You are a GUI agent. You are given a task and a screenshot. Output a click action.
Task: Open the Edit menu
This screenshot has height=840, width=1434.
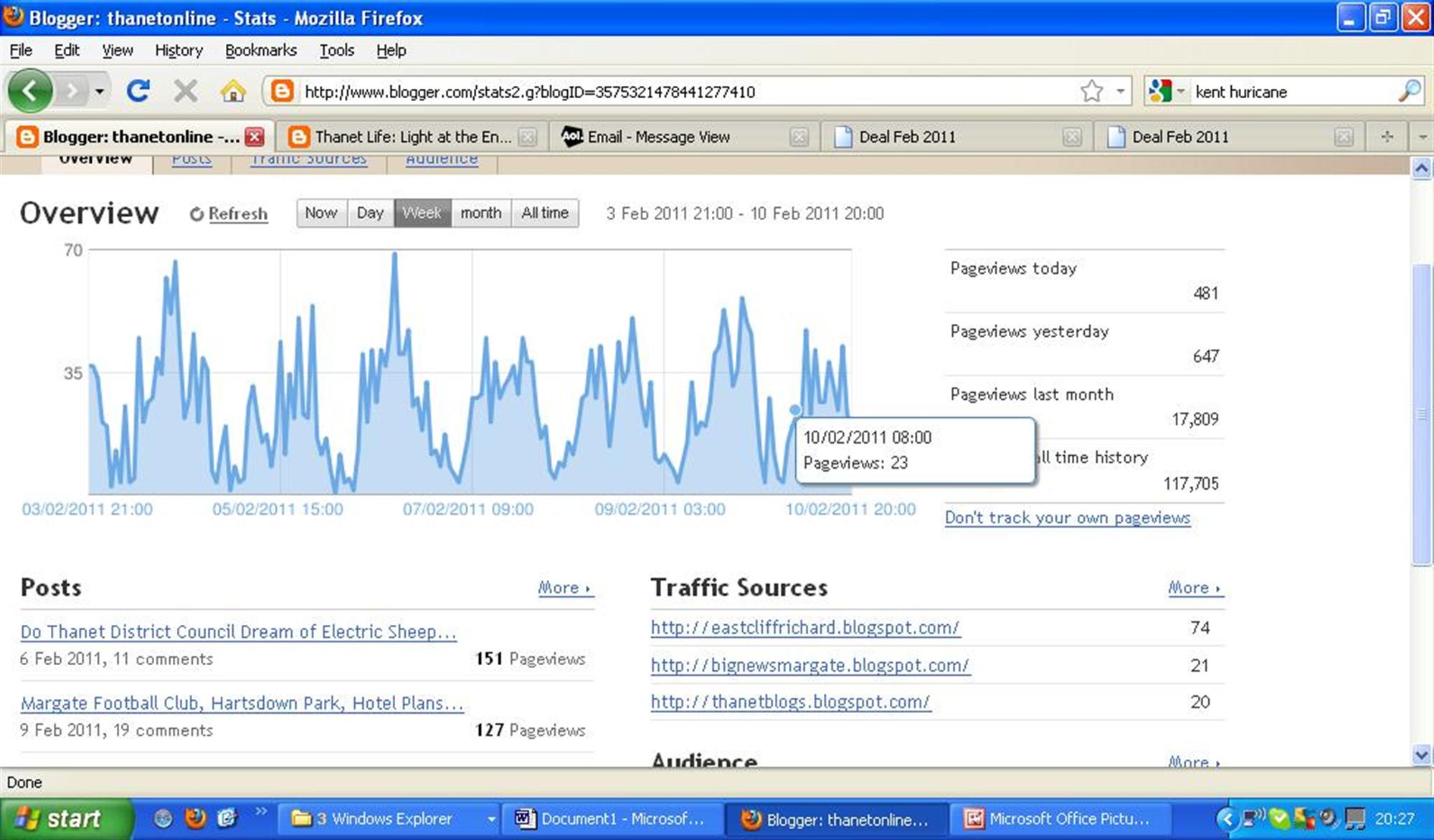67,50
